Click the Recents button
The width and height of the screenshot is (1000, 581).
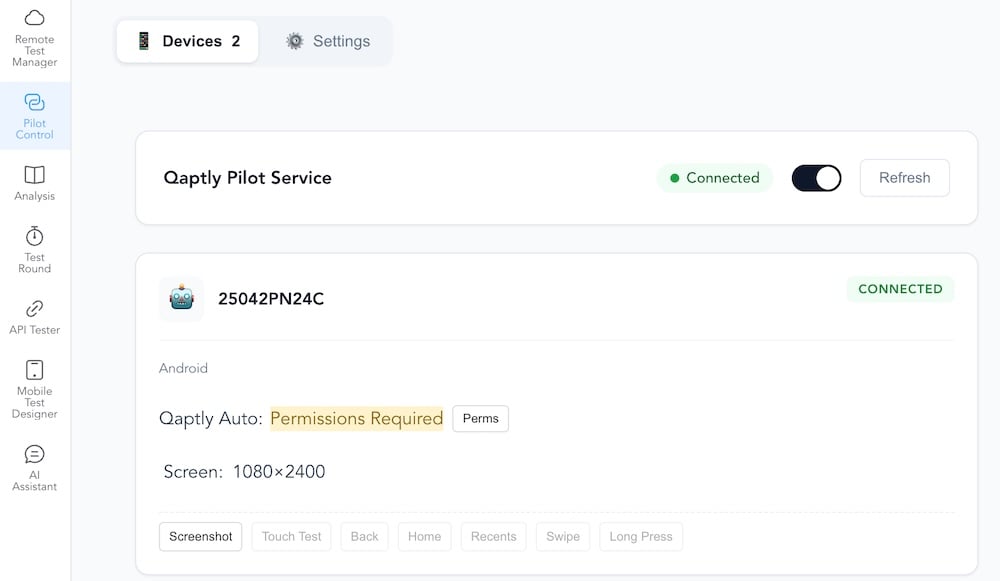coord(494,536)
